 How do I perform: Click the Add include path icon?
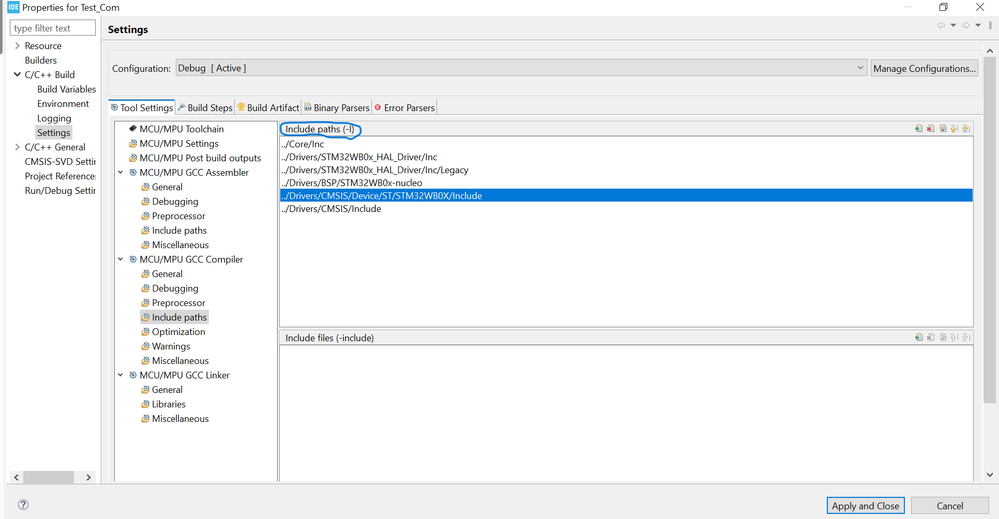(x=918, y=129)
